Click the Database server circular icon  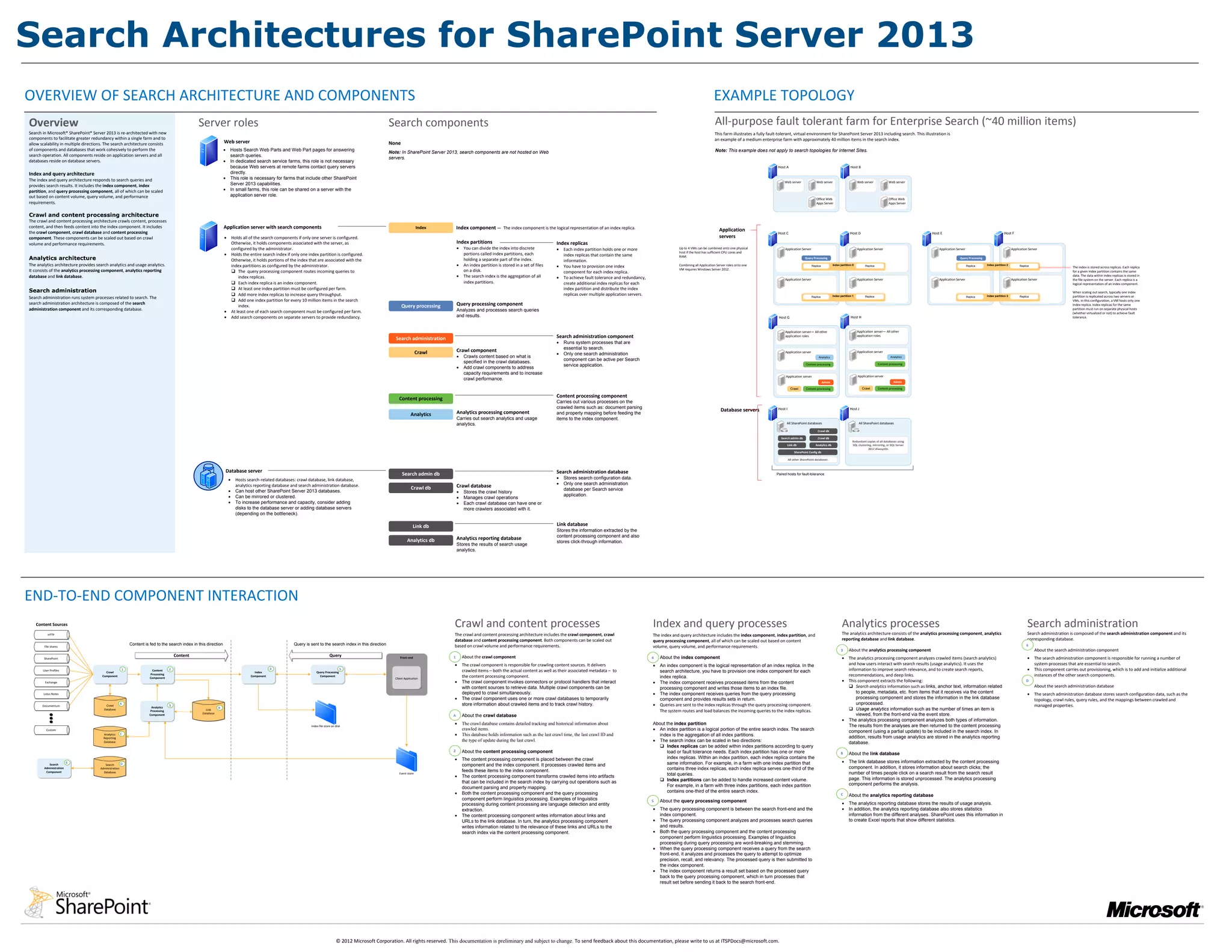pos(208,476)
